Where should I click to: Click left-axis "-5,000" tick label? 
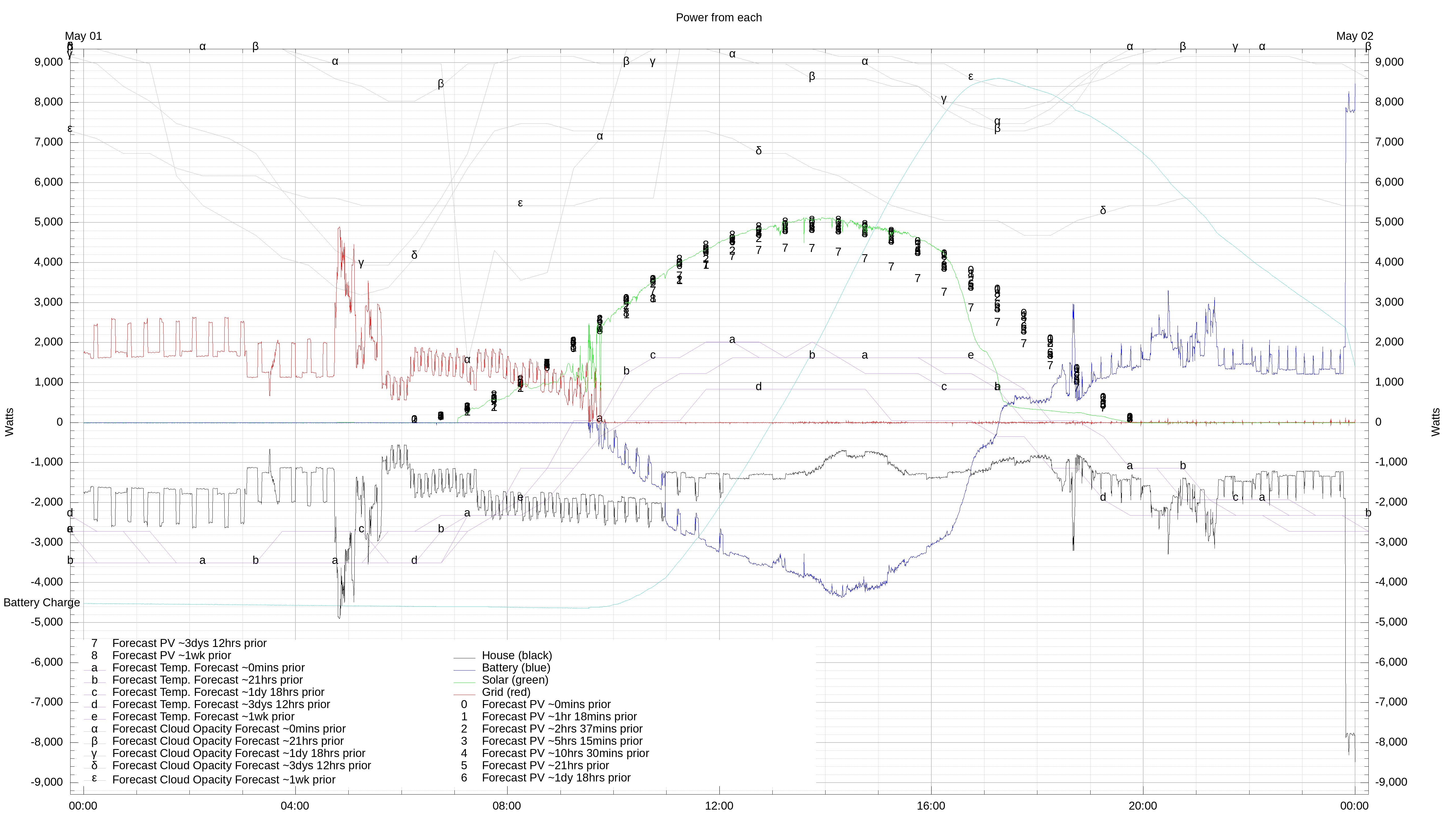click(x=47, y=622)
